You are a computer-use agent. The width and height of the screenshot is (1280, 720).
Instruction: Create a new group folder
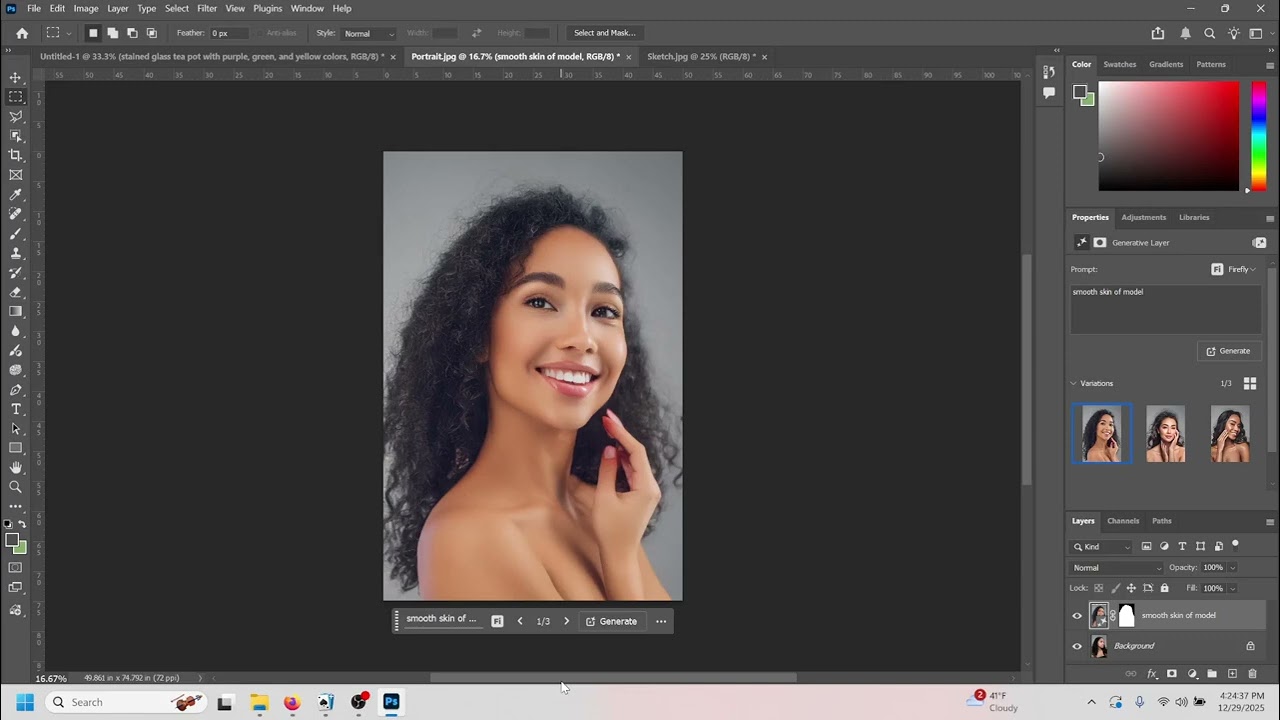coord(1212,674)
